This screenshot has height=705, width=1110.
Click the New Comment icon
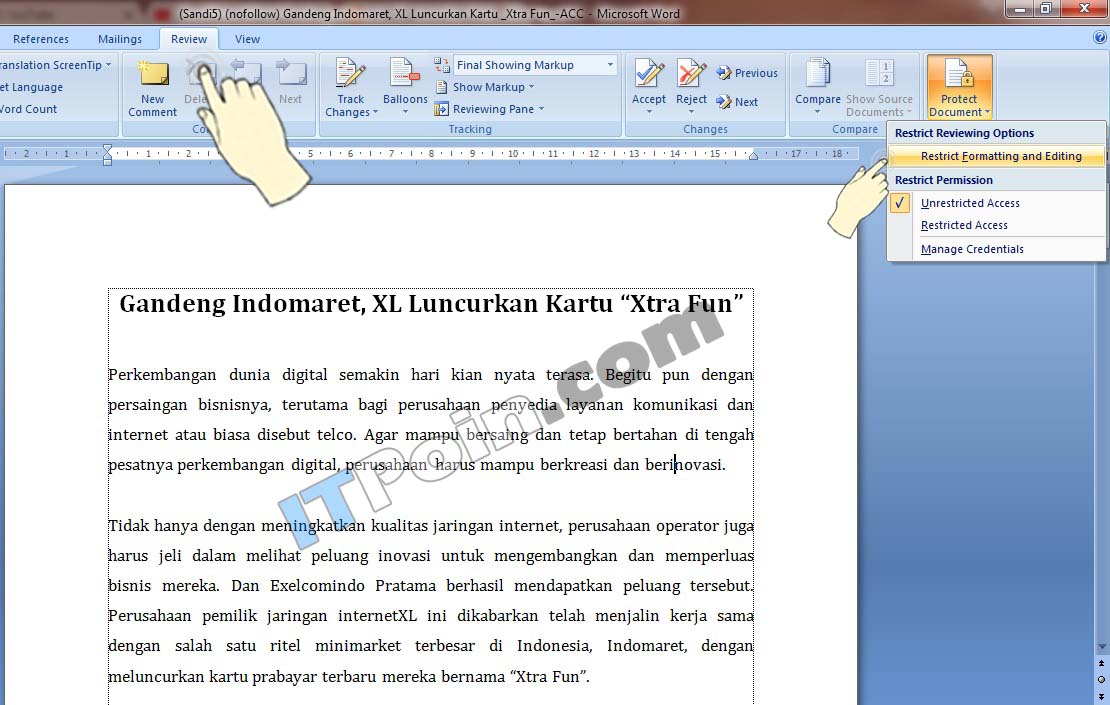click(153, 75)
